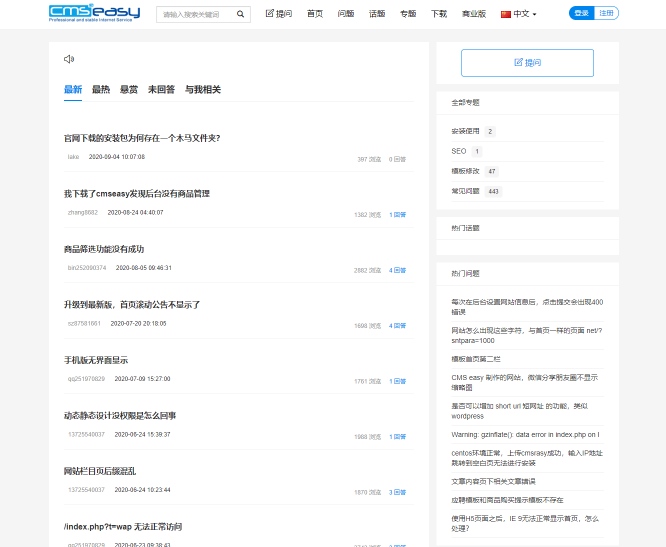The height and width of the screenshot is (547, 666).
Task: Click the China flag language icon
Action: click(505, 15)
